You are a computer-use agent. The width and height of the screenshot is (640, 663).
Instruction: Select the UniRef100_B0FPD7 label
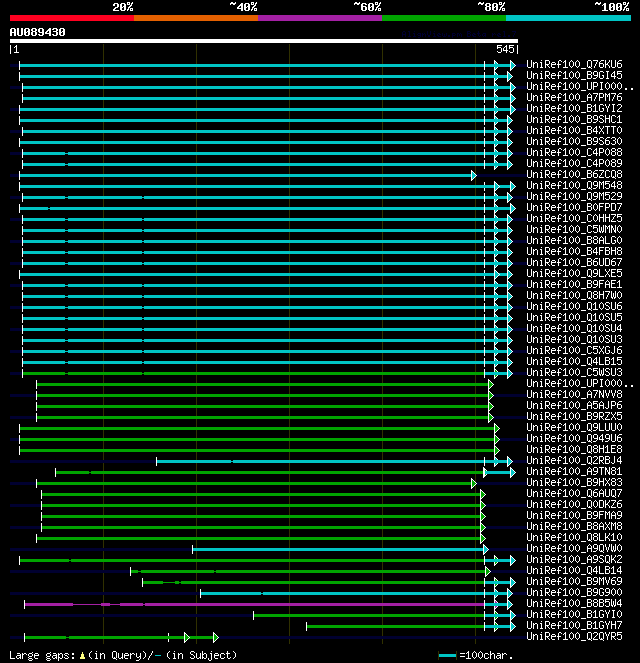pos(574,207)
